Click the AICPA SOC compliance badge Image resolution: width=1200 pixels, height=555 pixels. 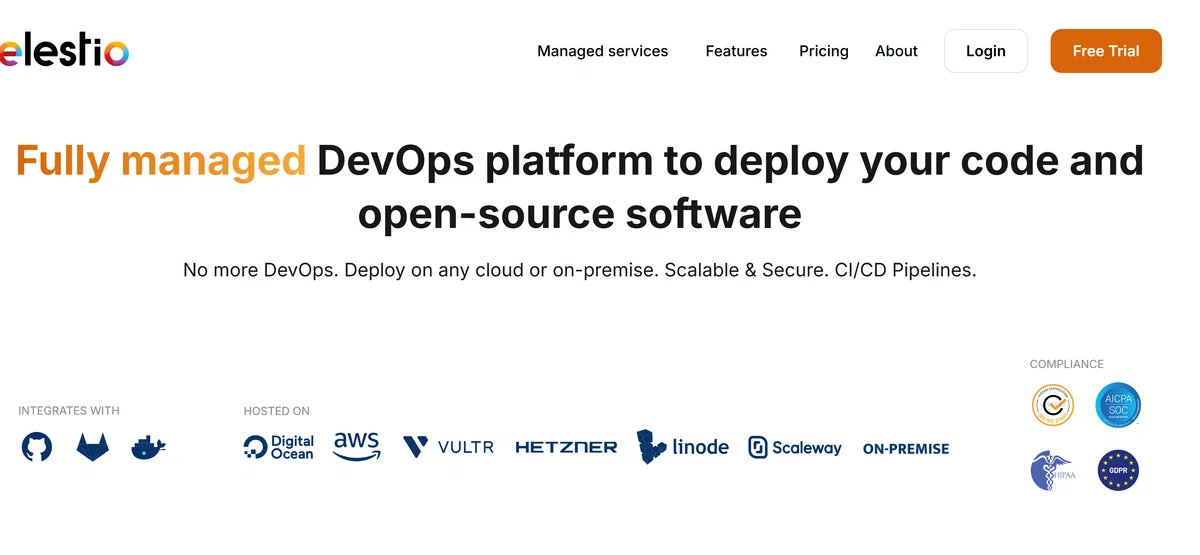click(1118, 405)
